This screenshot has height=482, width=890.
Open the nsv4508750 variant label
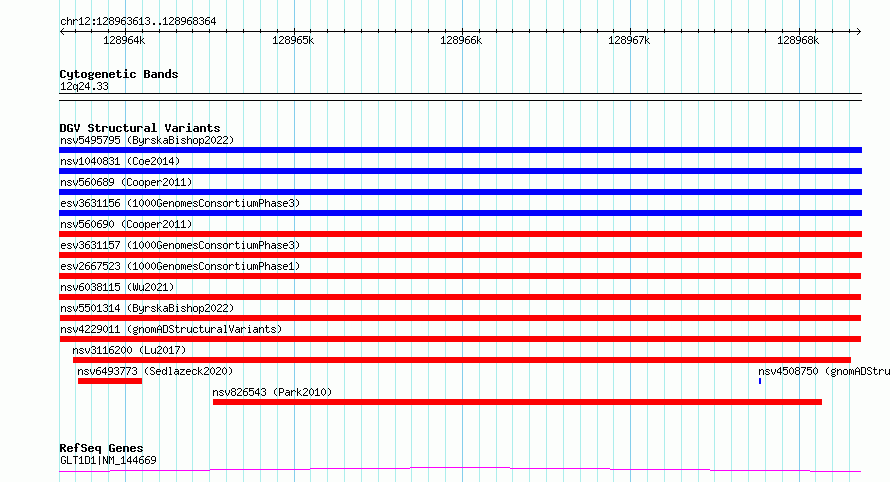tap(824, 371)
